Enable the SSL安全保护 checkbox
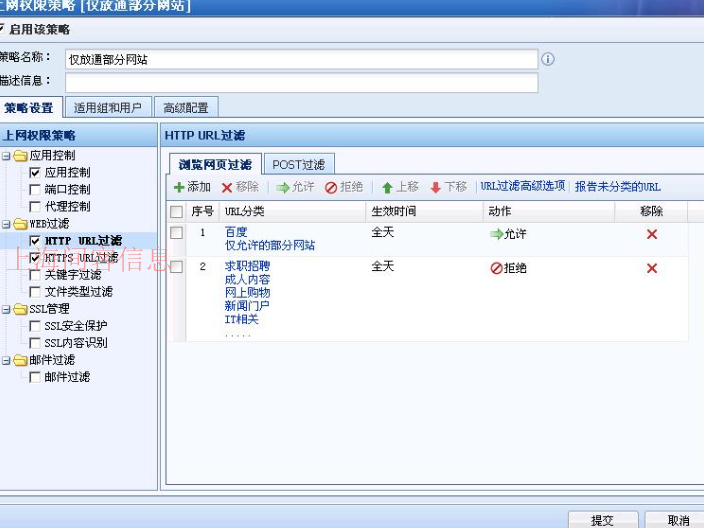Viewport: 704px width, 528px height. [35, 326]
